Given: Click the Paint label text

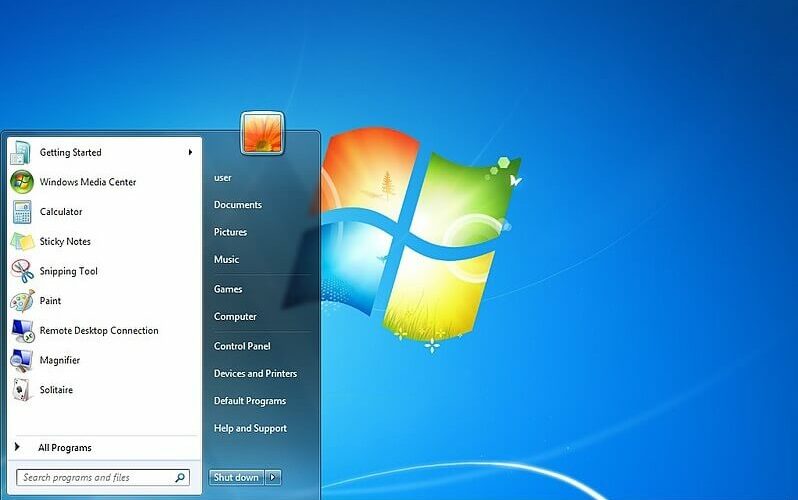Looking at the screenshot, I should tap(50, 301).
